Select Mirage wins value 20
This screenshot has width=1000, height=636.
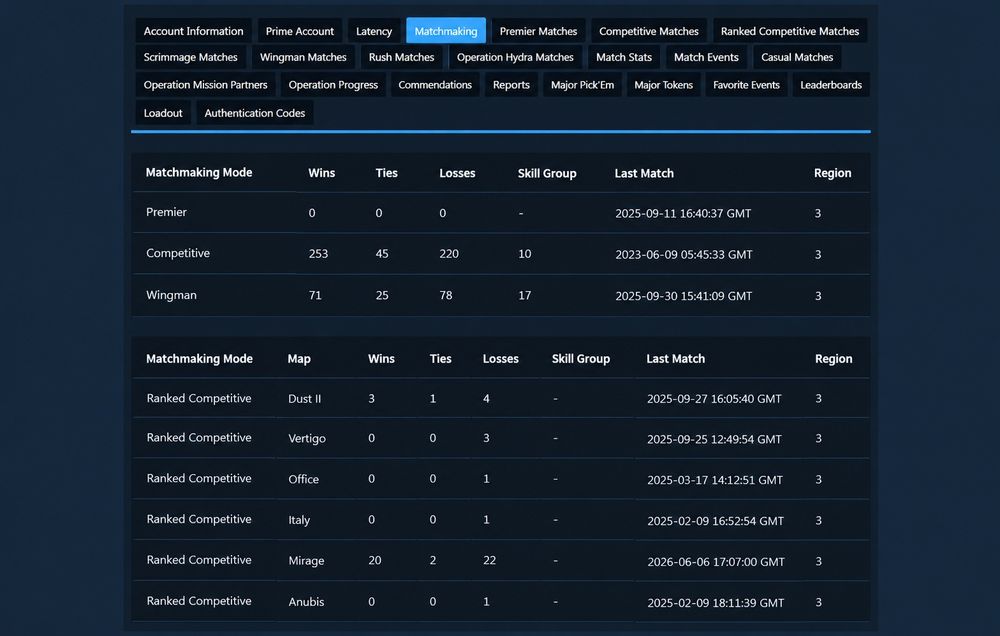coord(374,560)
